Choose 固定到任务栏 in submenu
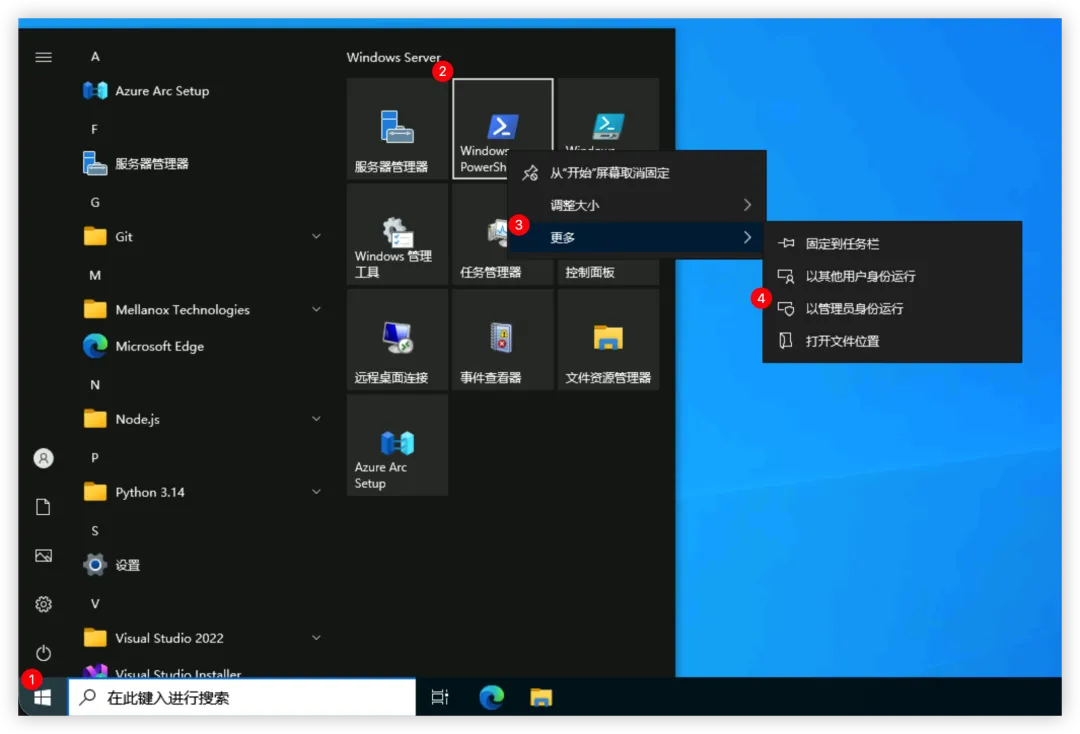Screen dimensions: 1080x734 coord(892,244)
